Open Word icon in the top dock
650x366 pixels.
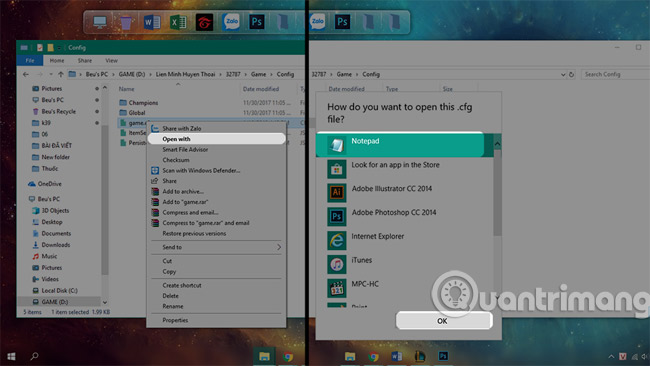pos(152,22)
